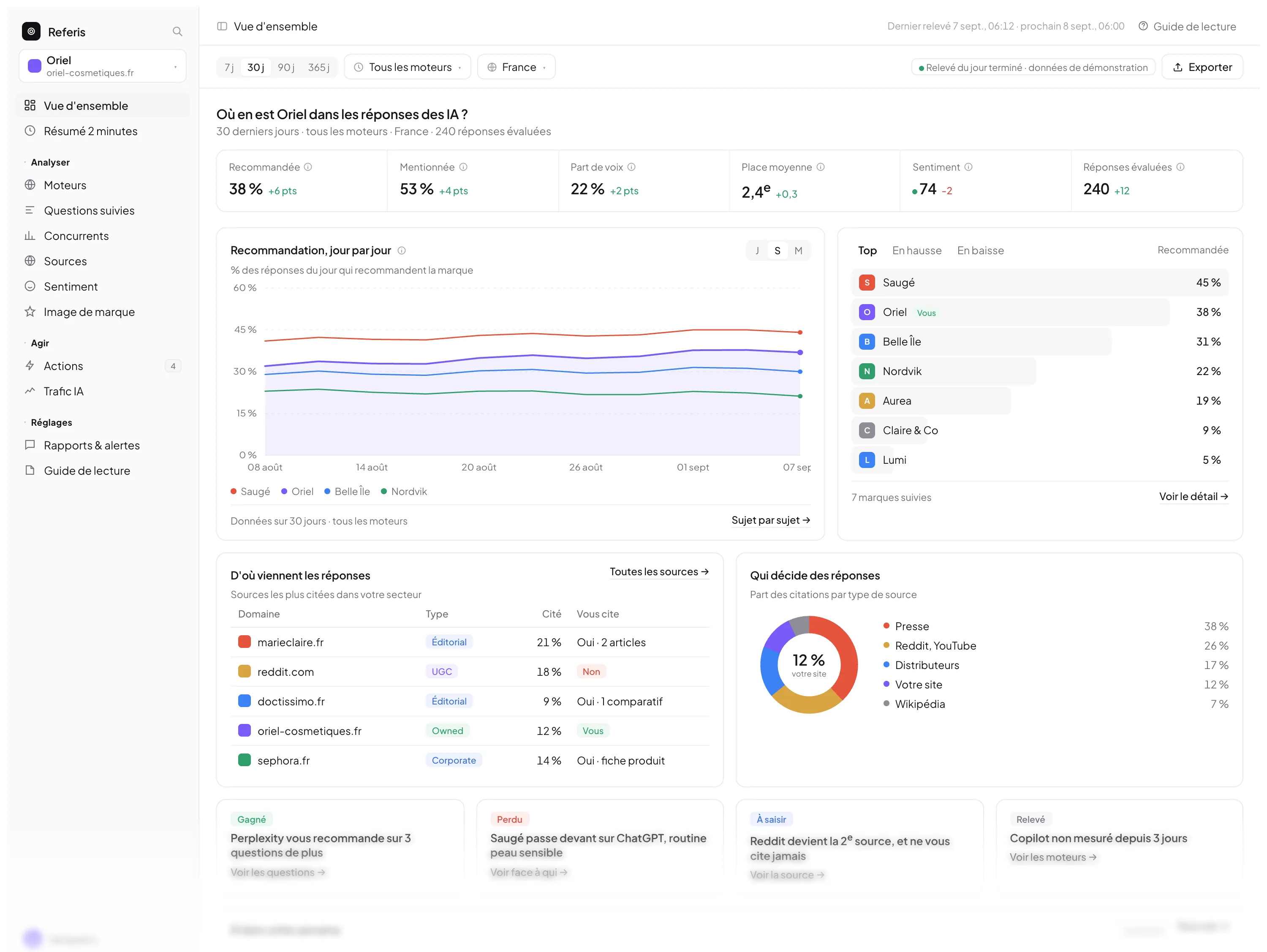The height and width of the screenshot is (952, 1267).
Task: Open the Top tab in ranking card
Action: pyautogui.click(x=867, y=250)
